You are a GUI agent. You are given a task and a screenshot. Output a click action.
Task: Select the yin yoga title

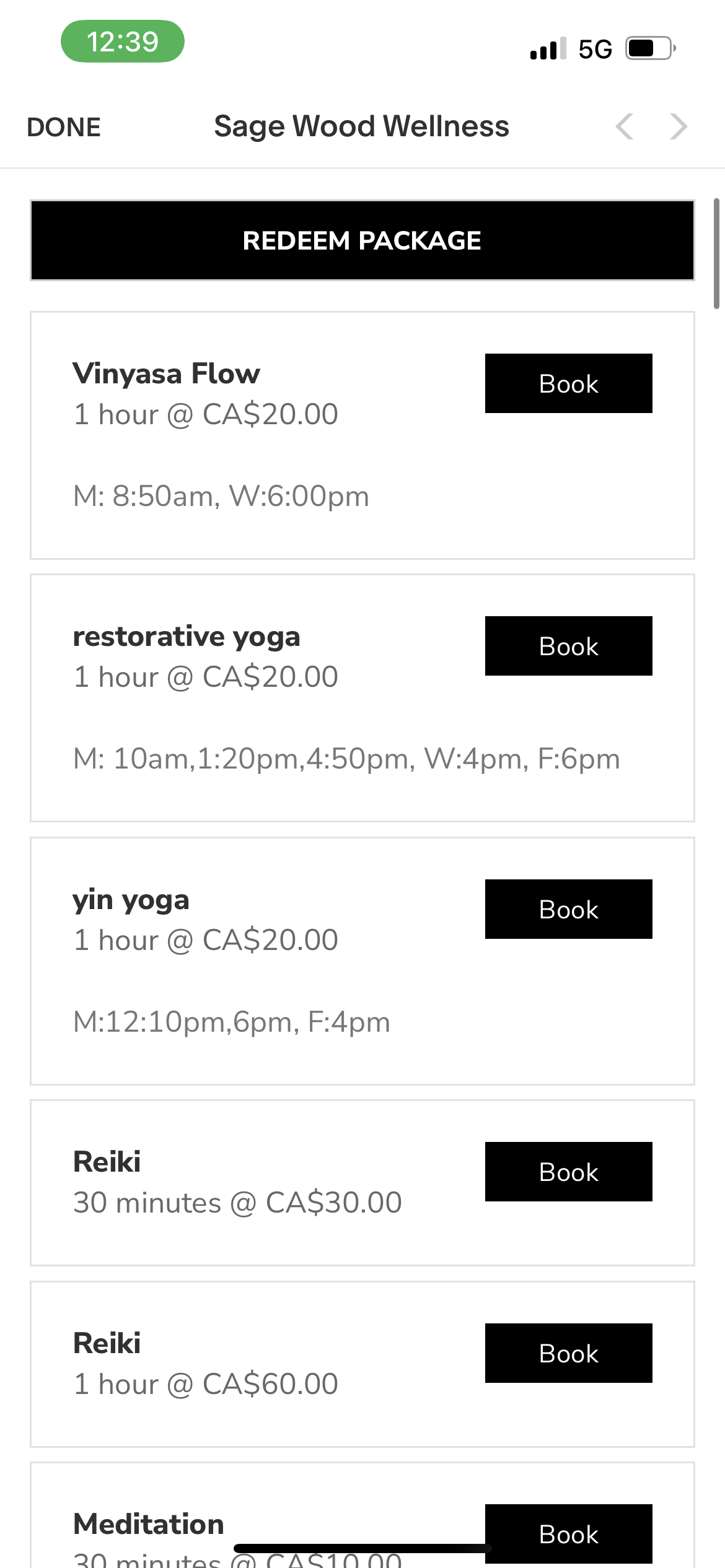[x=131, y=900]
